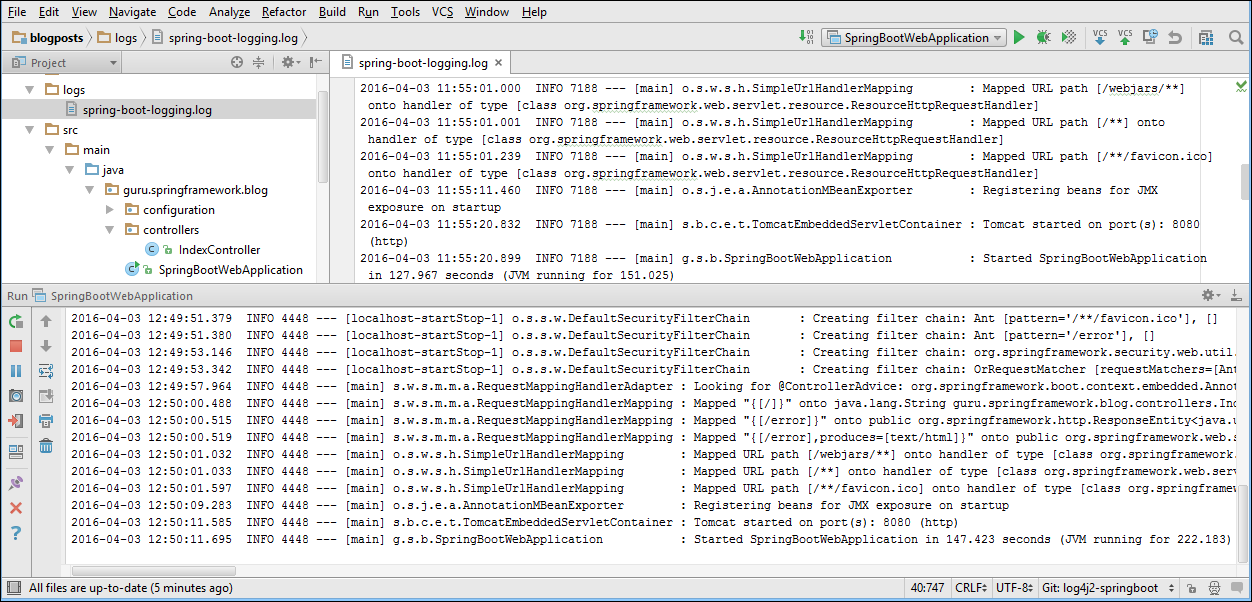The image size is (1252, 602).
Task: Open the Analyze menu
Action: pos(230,12)
